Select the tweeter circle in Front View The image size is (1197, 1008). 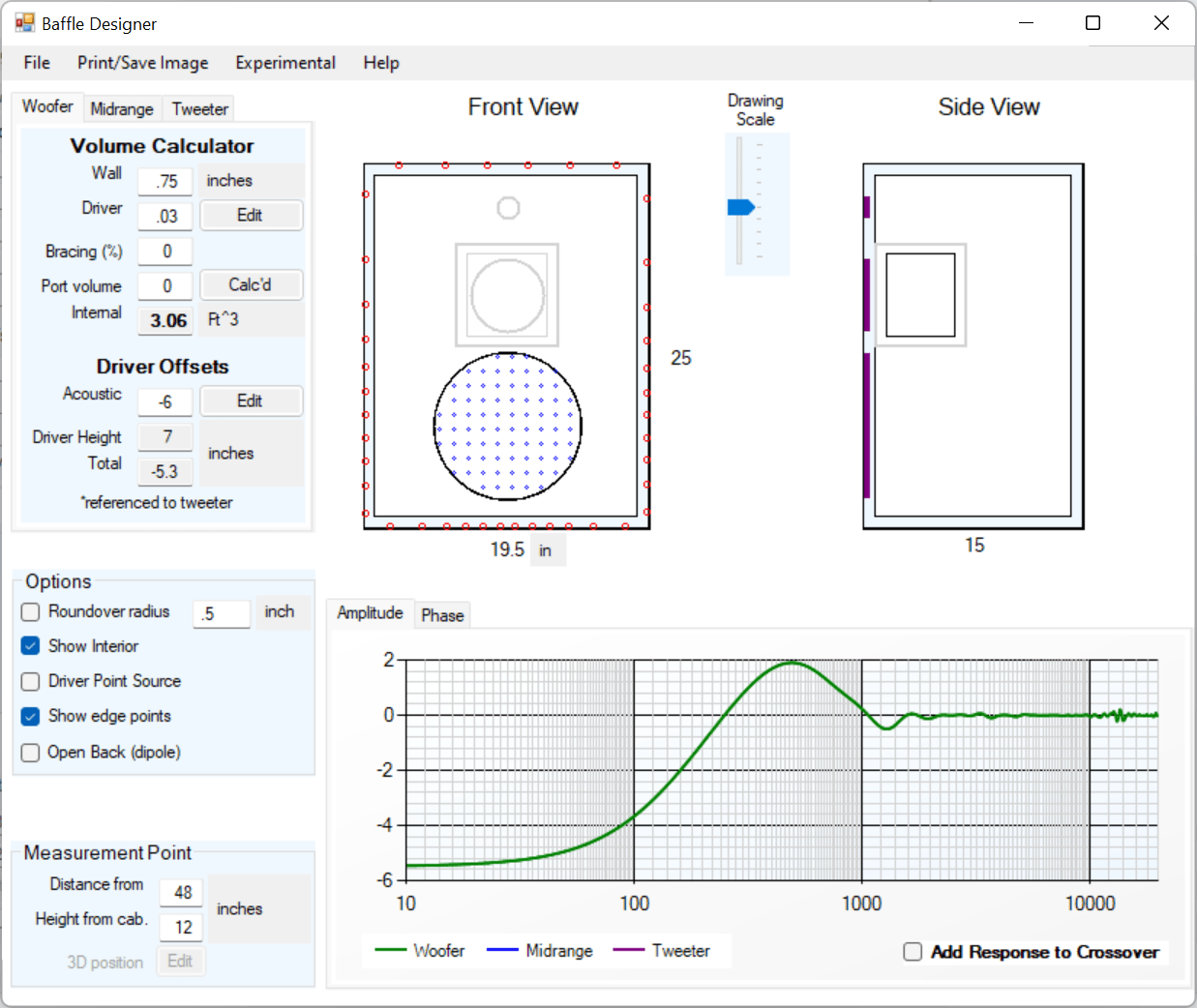click(508, 208)
